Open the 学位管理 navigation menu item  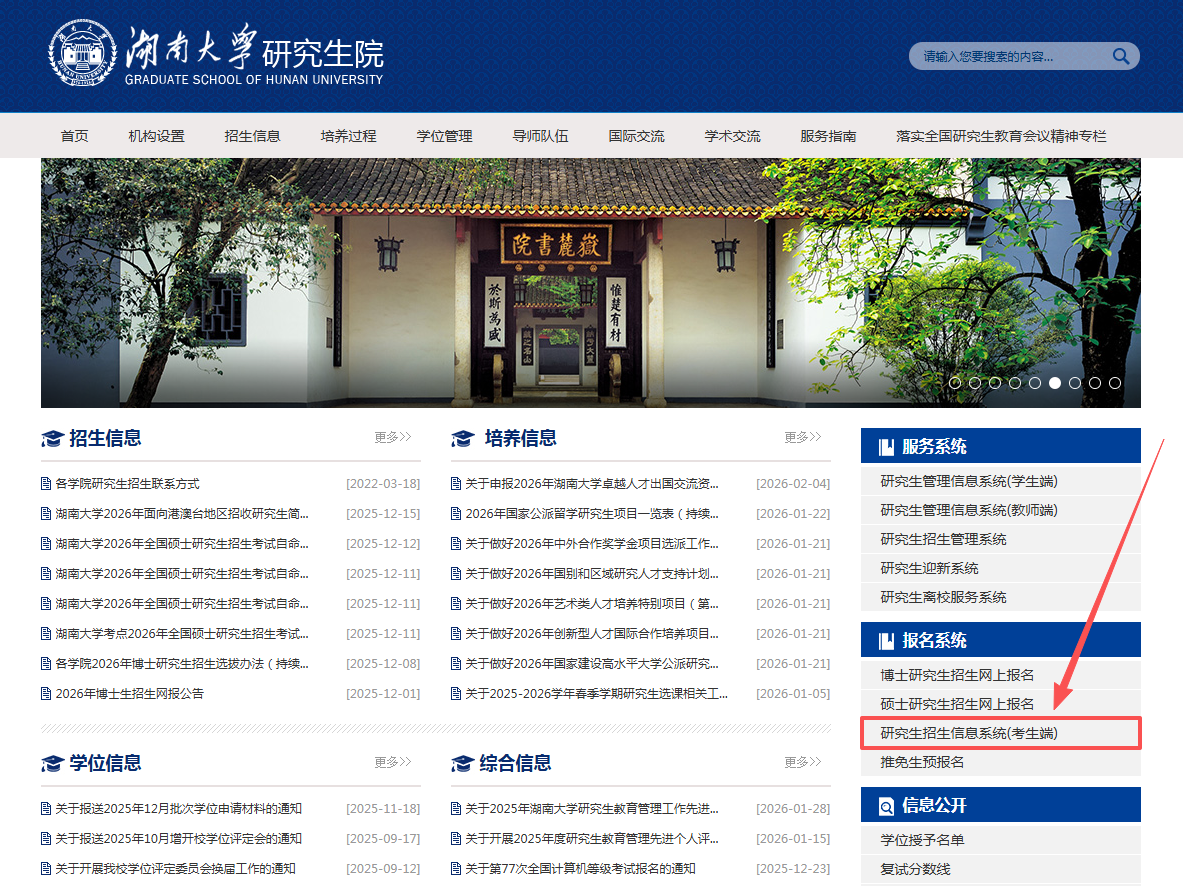444,136
